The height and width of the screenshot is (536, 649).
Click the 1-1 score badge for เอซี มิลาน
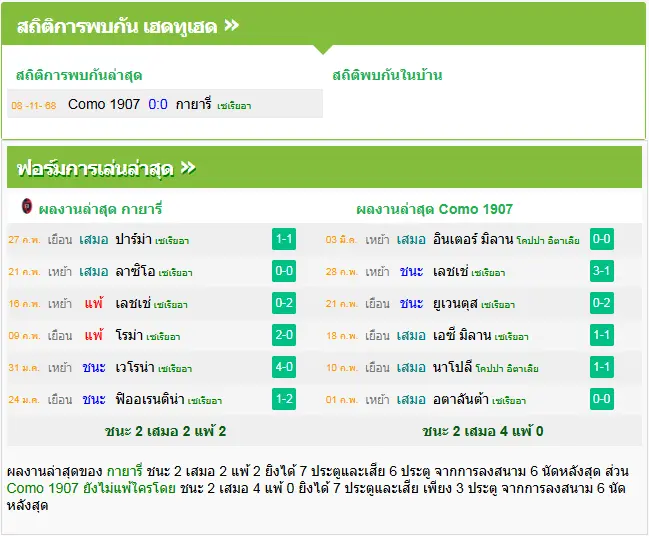pos(602,334)
